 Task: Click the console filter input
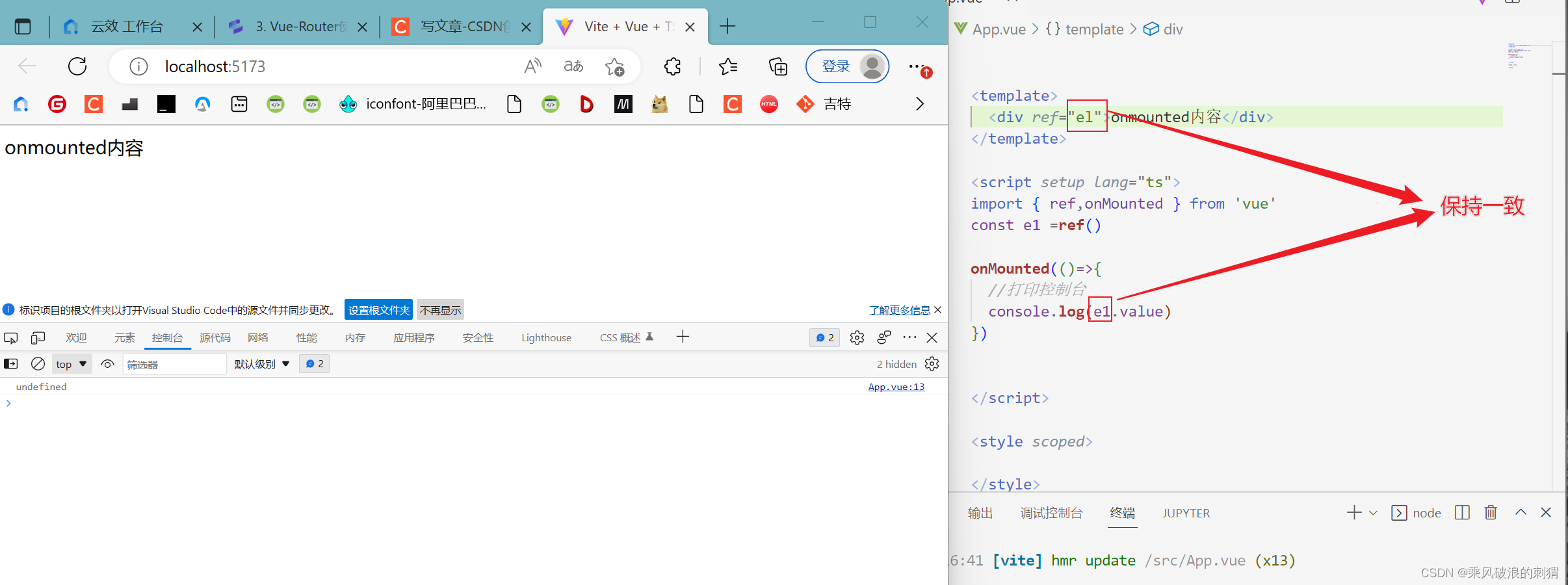tap(174, 364)
